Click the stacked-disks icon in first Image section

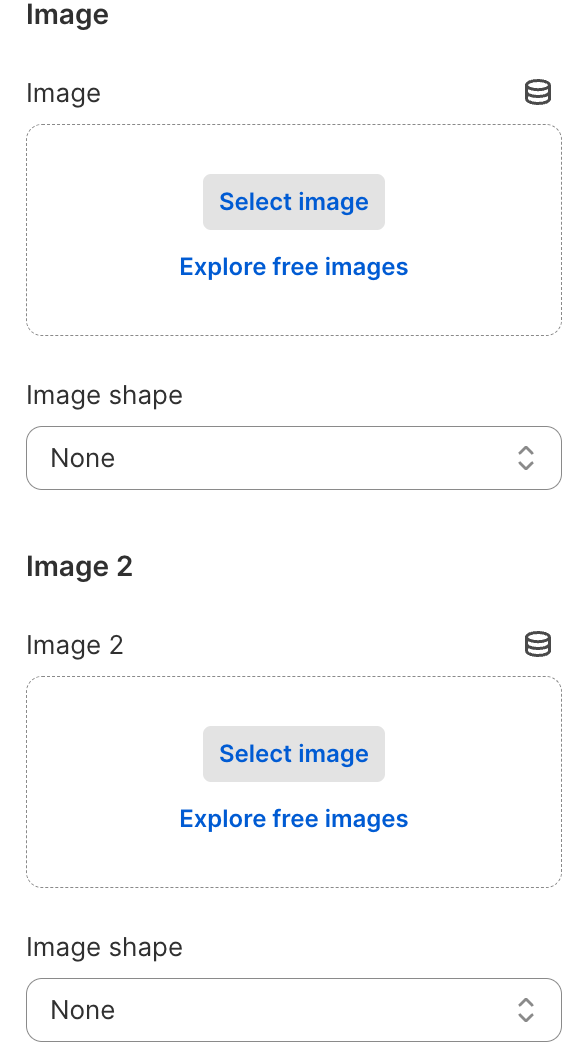coord(538,92)
